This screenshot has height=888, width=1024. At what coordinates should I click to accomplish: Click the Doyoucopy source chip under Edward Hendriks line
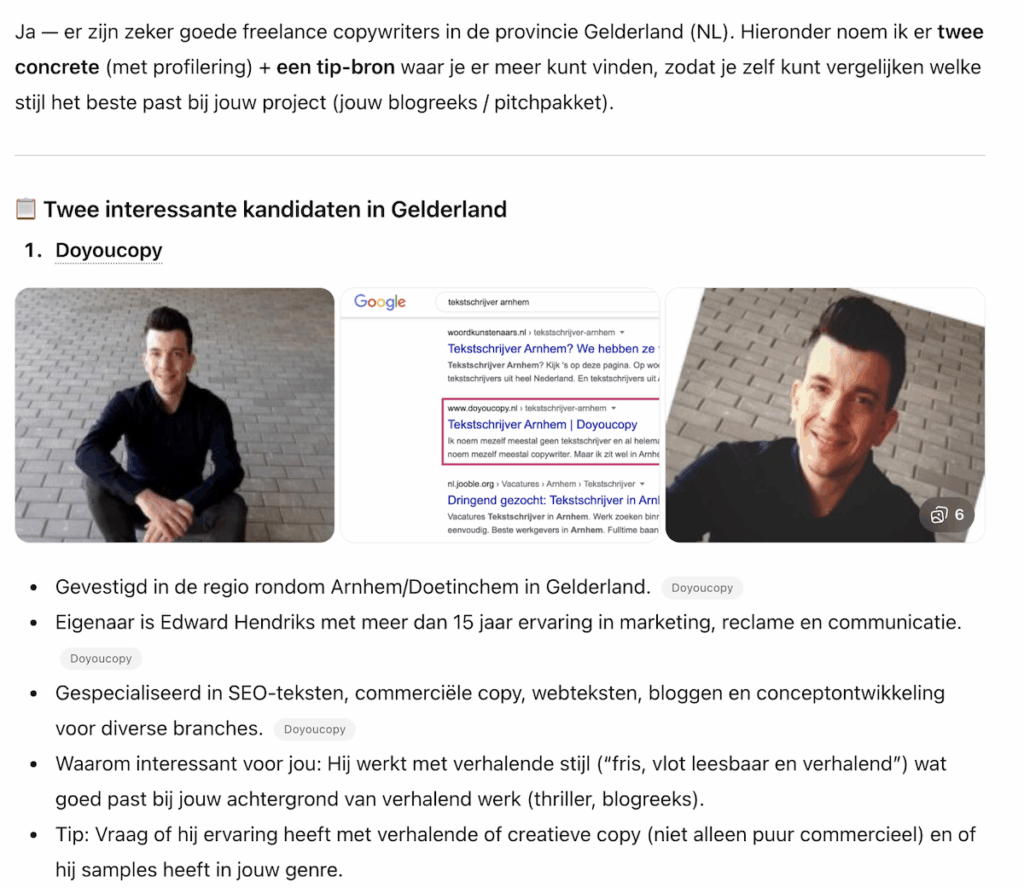101,658
